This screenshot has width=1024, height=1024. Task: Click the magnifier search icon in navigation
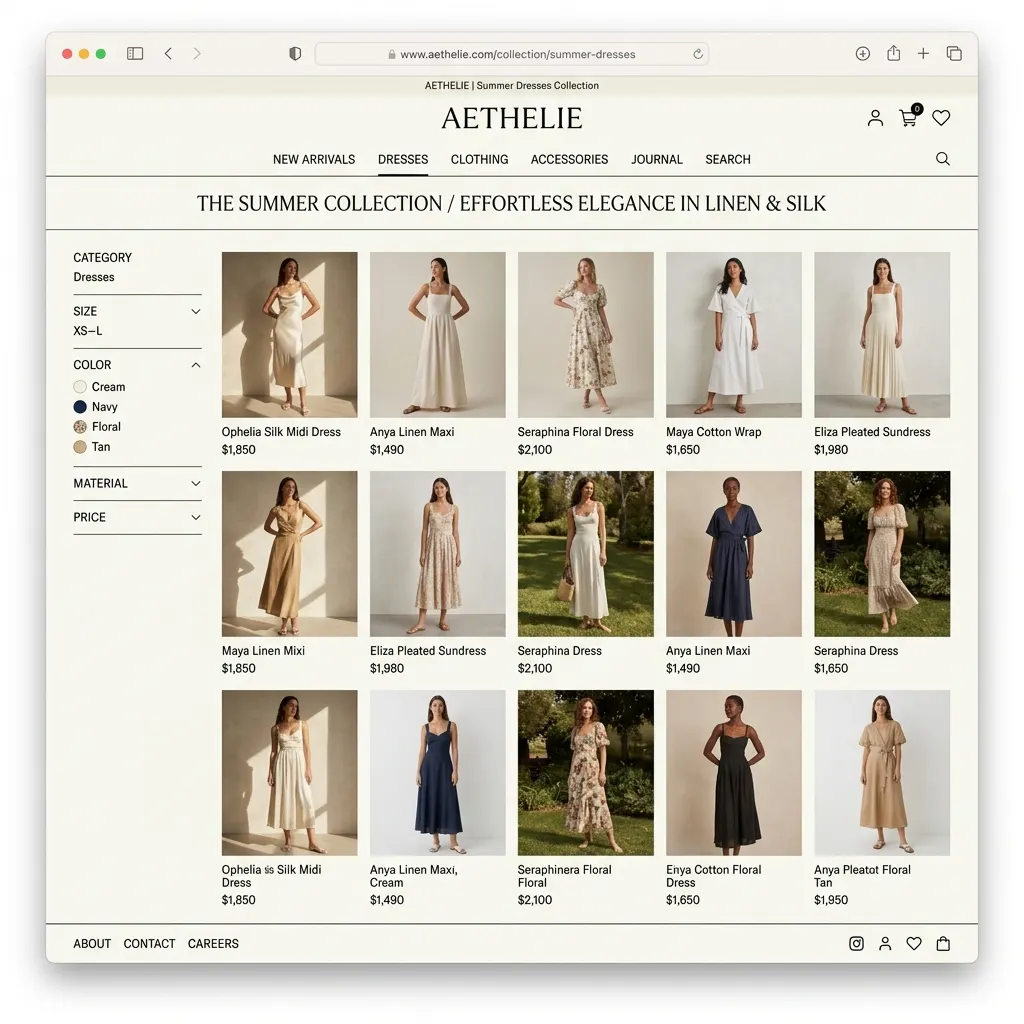coord(942,159)
